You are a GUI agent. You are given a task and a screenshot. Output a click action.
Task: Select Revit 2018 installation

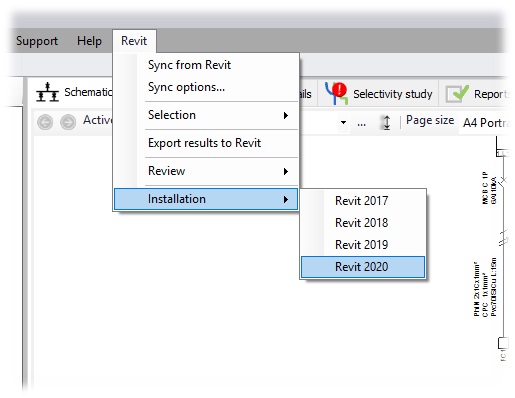362,223
